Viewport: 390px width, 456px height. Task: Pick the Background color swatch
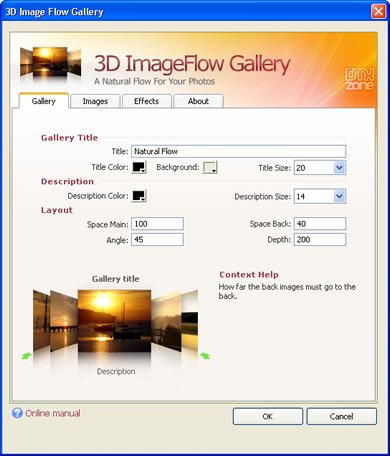click(210, 167)
